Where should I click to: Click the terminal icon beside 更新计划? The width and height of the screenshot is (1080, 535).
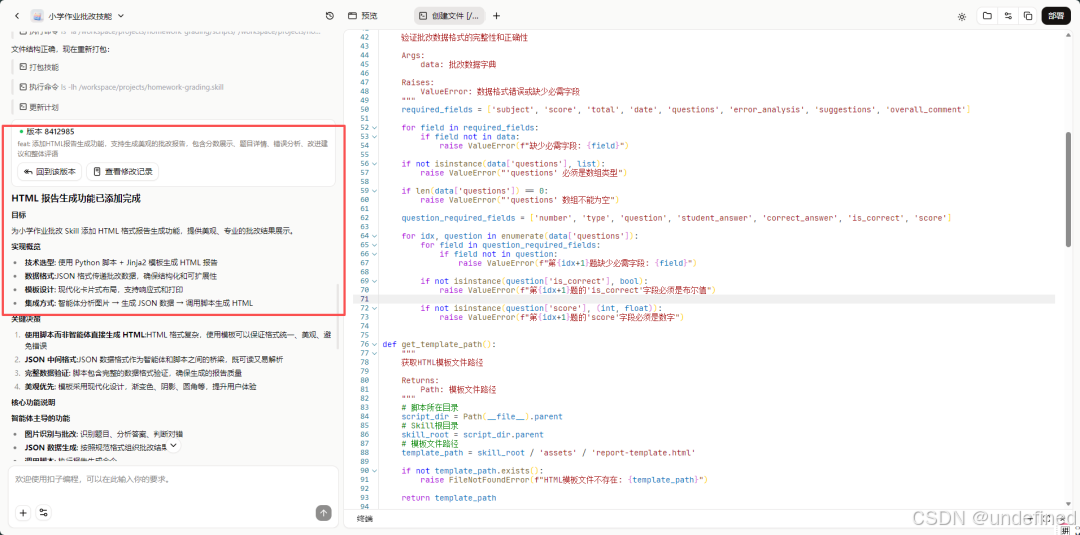point(23,107)
